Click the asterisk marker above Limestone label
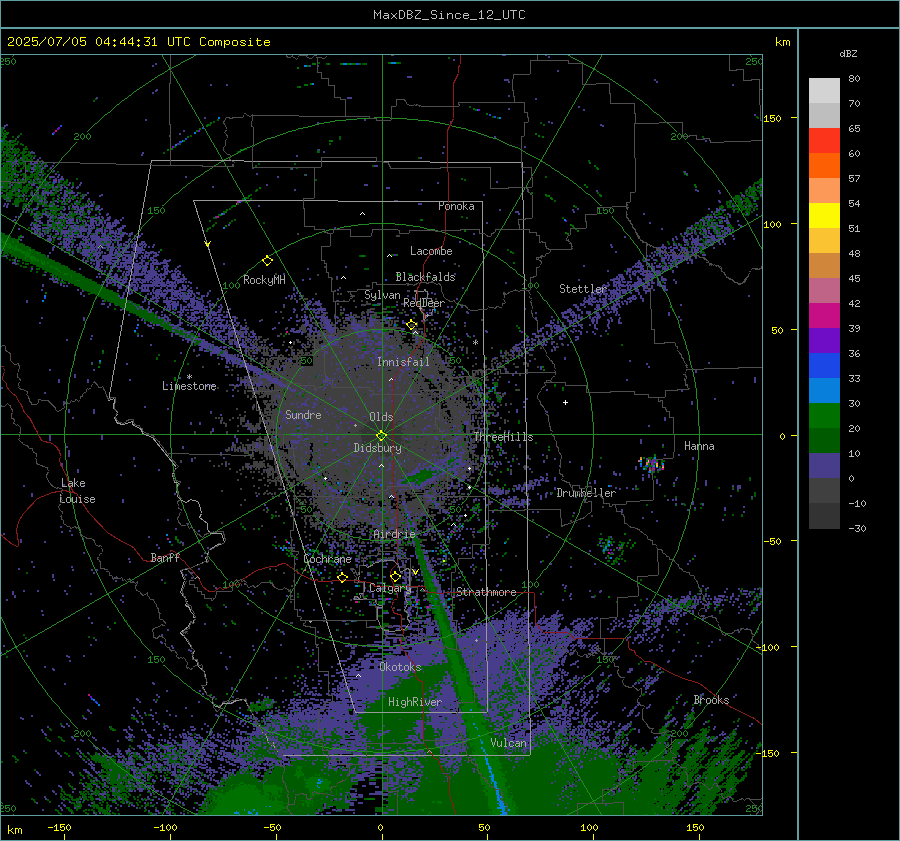 click(x=189, y=377)
